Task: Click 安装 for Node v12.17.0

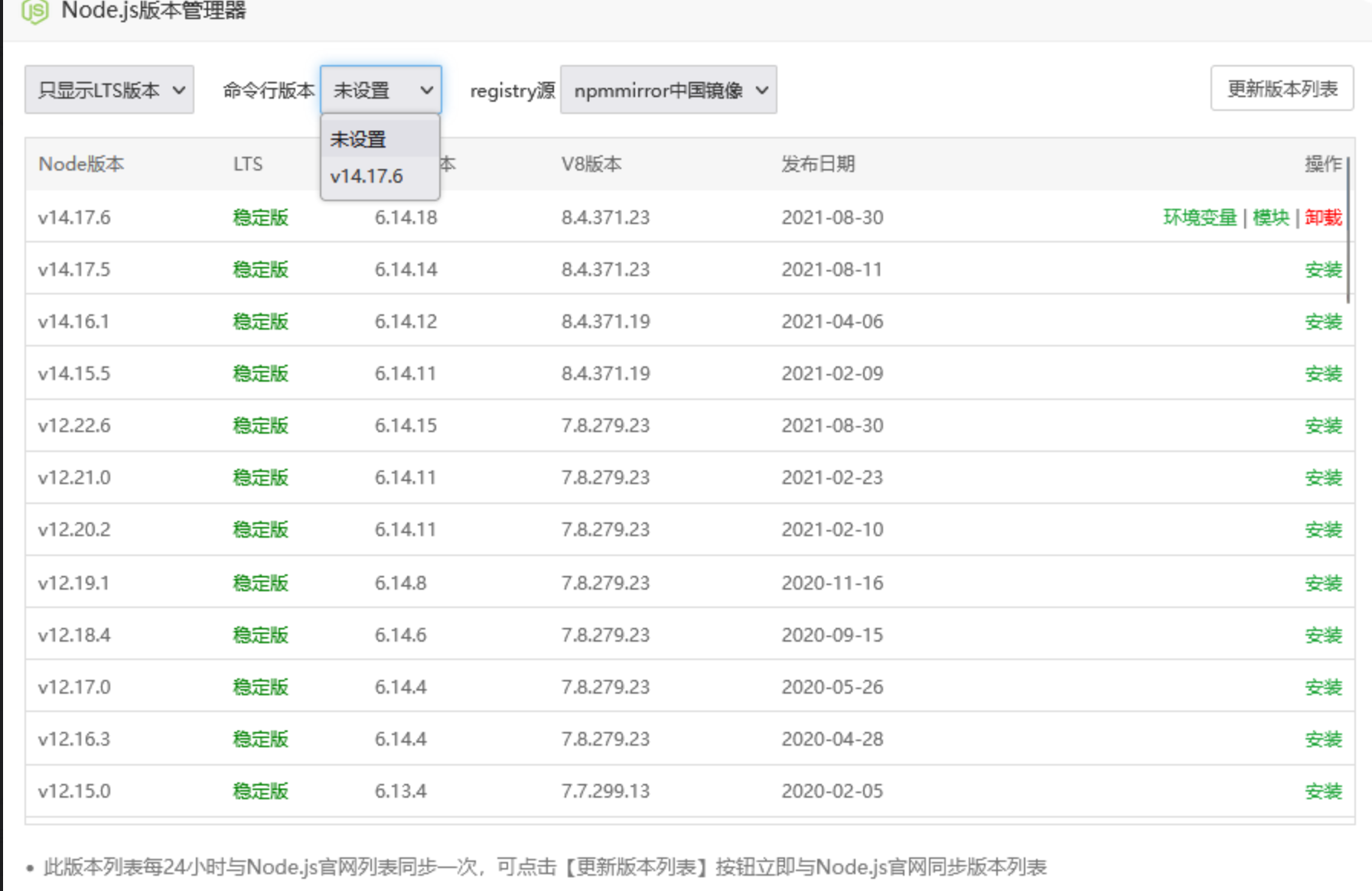Action: point(1323,687)
